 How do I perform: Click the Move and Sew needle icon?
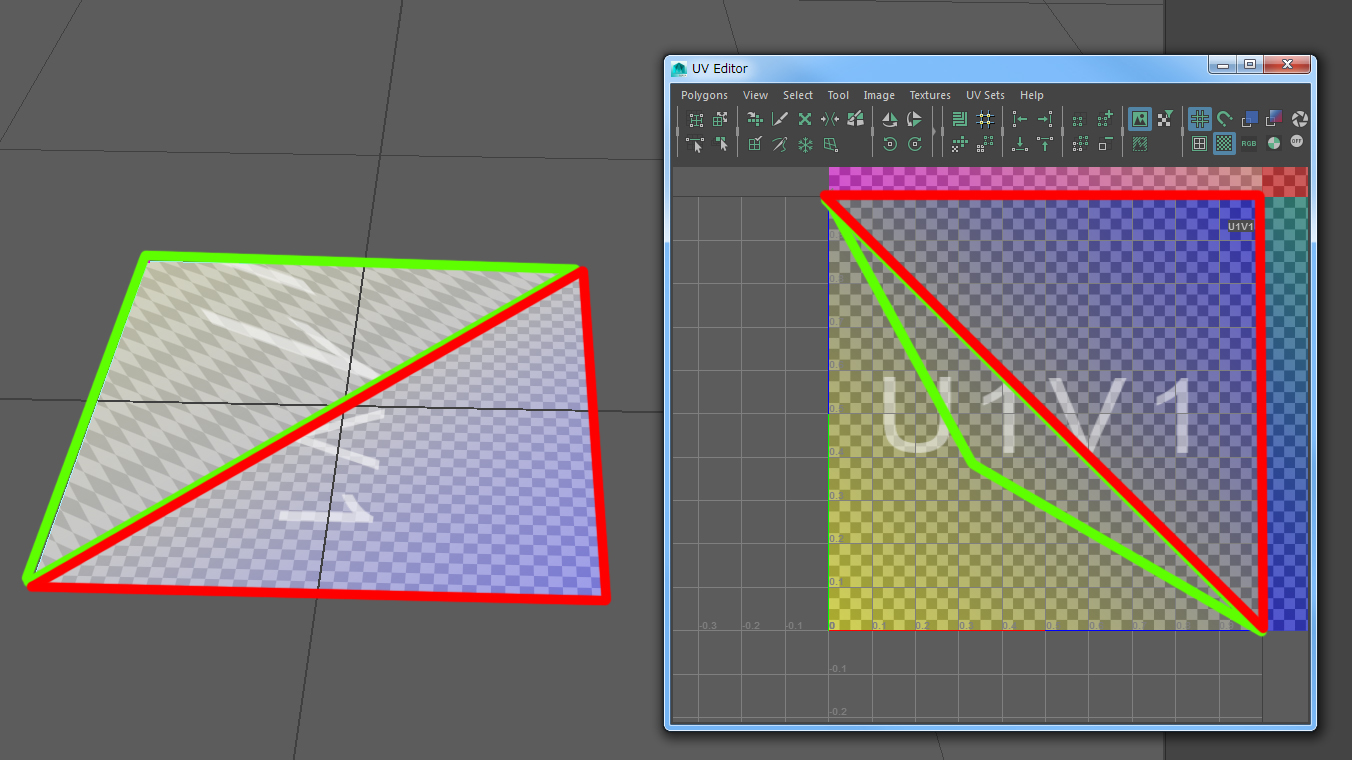pos(780,144)
